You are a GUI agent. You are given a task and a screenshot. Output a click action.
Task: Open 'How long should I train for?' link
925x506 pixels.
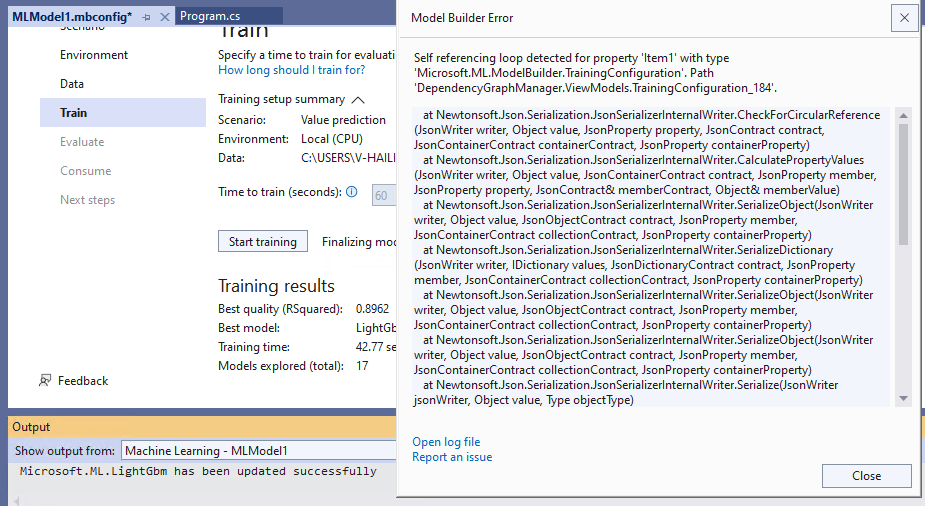291,70
